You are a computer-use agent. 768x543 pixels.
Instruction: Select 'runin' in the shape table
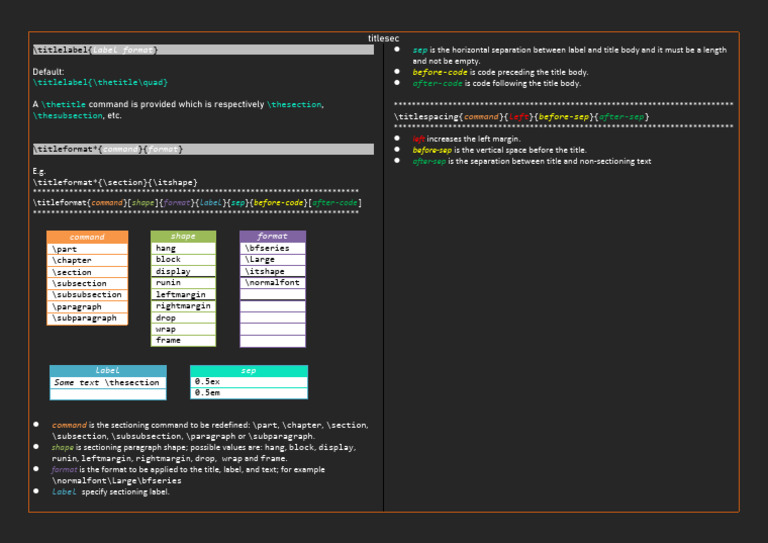183,283
